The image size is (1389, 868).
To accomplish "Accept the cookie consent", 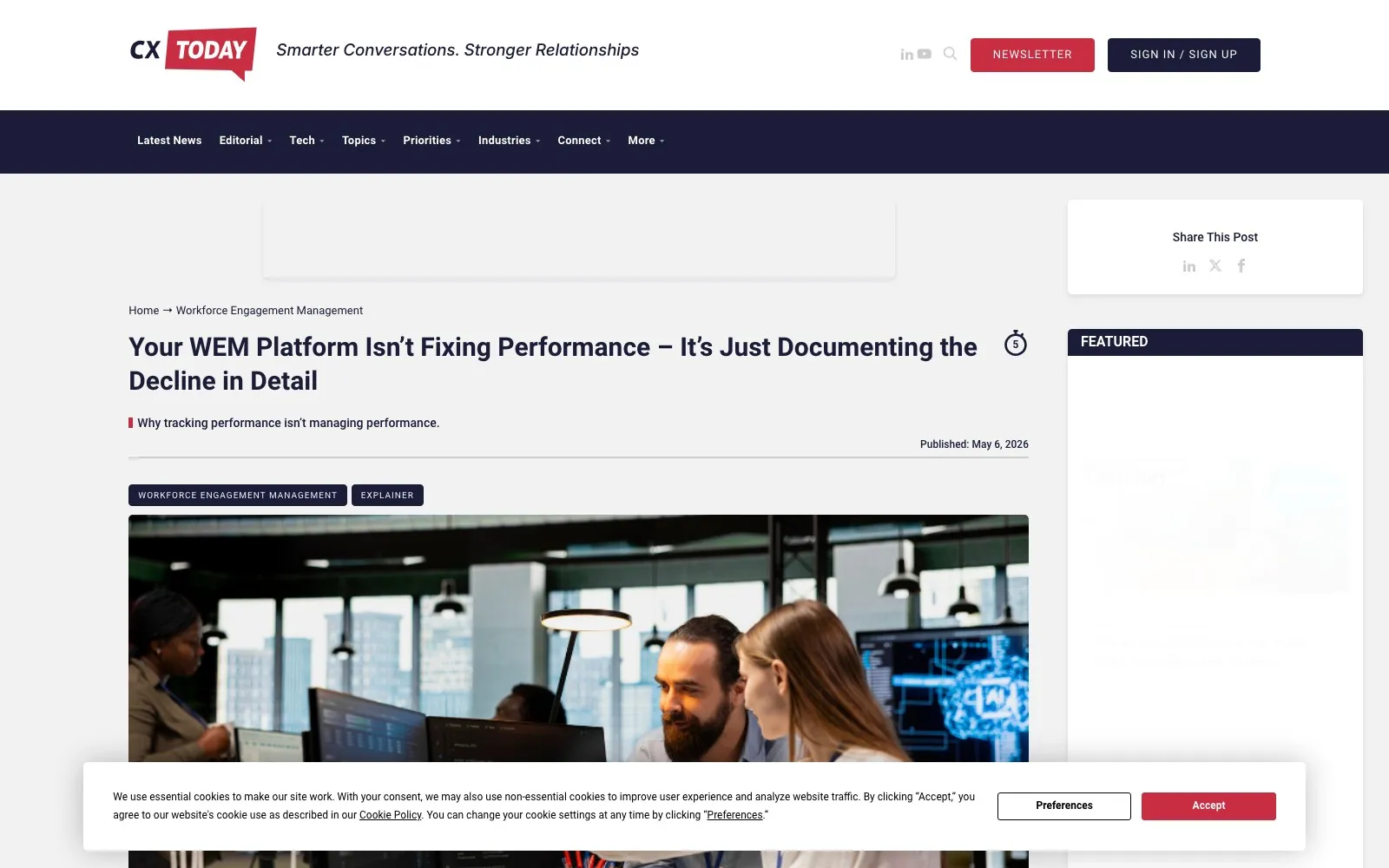I will (x=1208, y=806).
